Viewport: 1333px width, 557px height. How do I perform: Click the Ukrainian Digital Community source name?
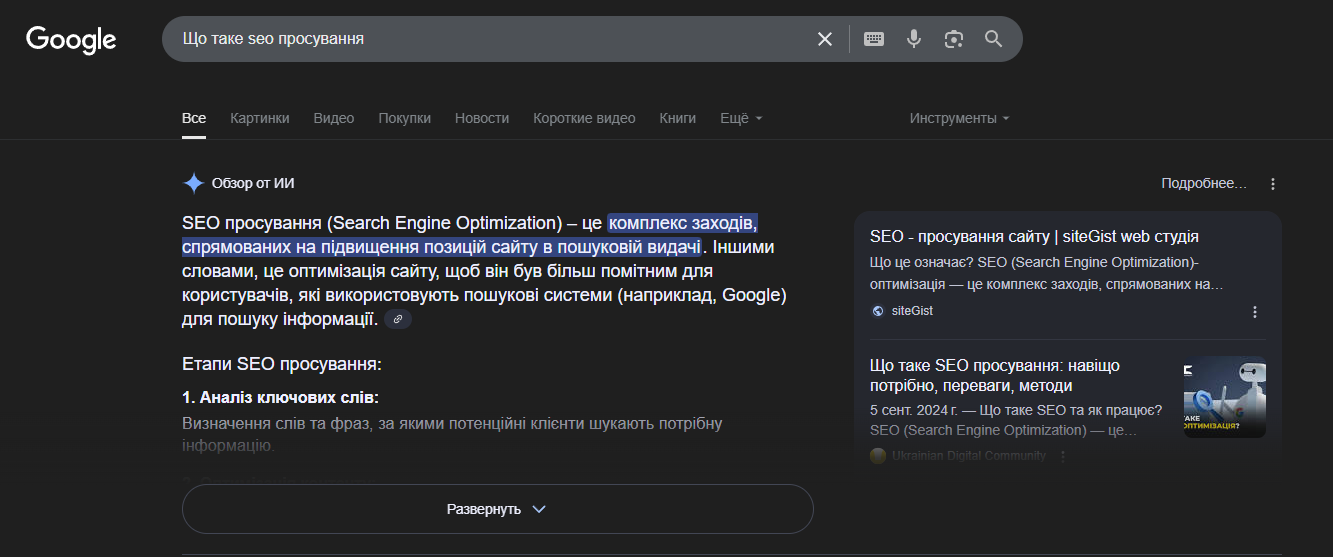coord(969,456)
